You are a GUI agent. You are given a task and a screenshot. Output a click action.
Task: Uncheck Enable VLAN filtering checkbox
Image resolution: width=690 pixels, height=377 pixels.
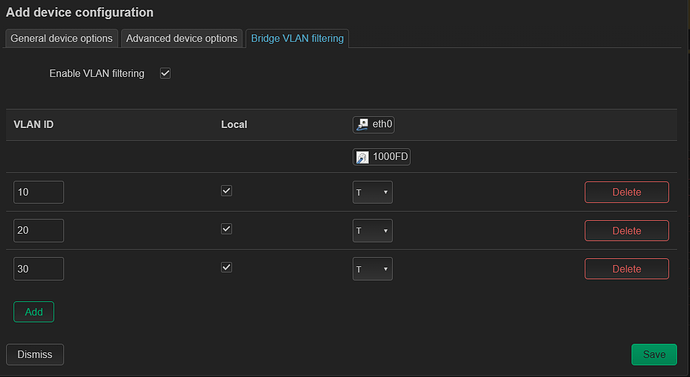click(165, 73)
